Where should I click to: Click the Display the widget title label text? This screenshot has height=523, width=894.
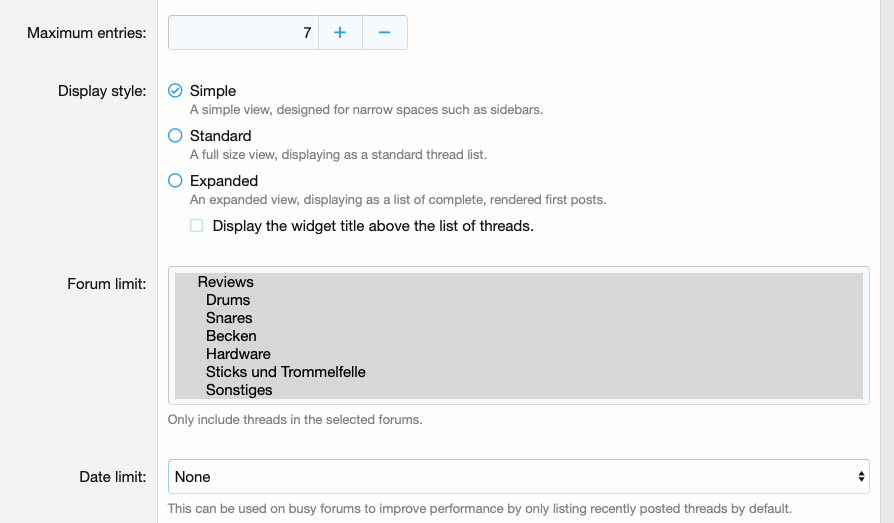373,226
